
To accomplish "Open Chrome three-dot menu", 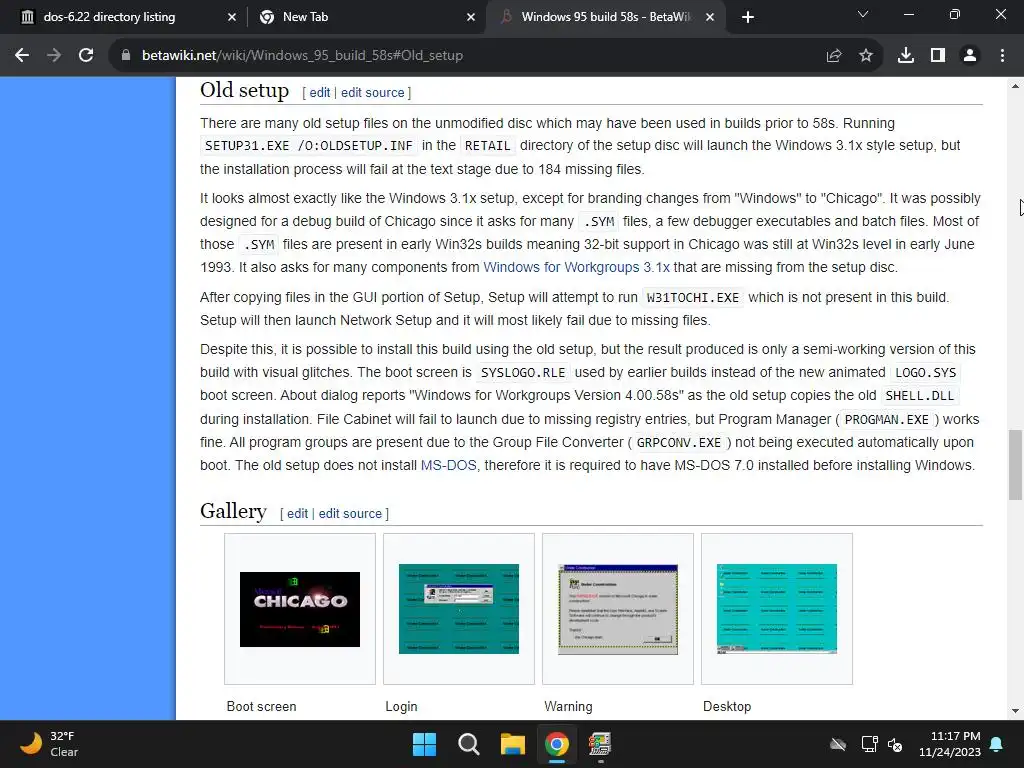I will pos(1002,56).
